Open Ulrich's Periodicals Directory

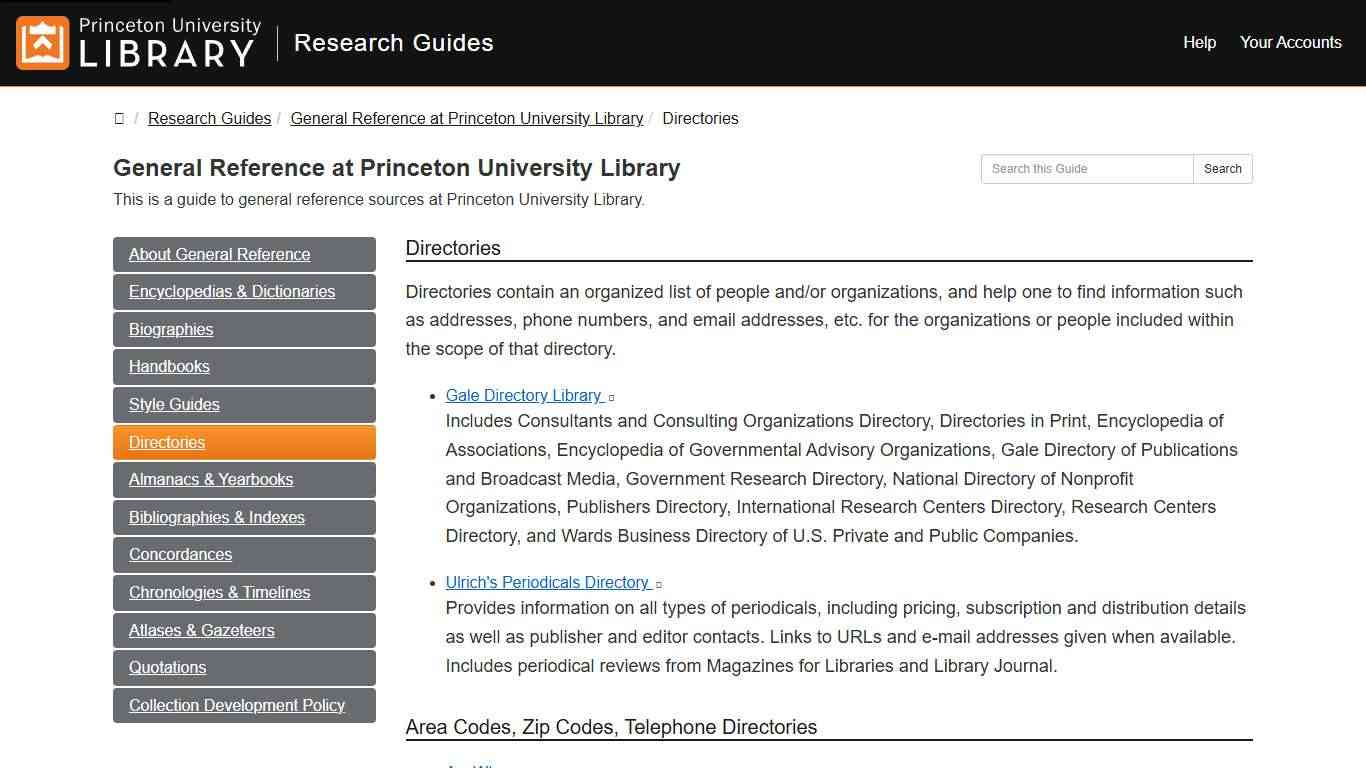coord(548,582)
